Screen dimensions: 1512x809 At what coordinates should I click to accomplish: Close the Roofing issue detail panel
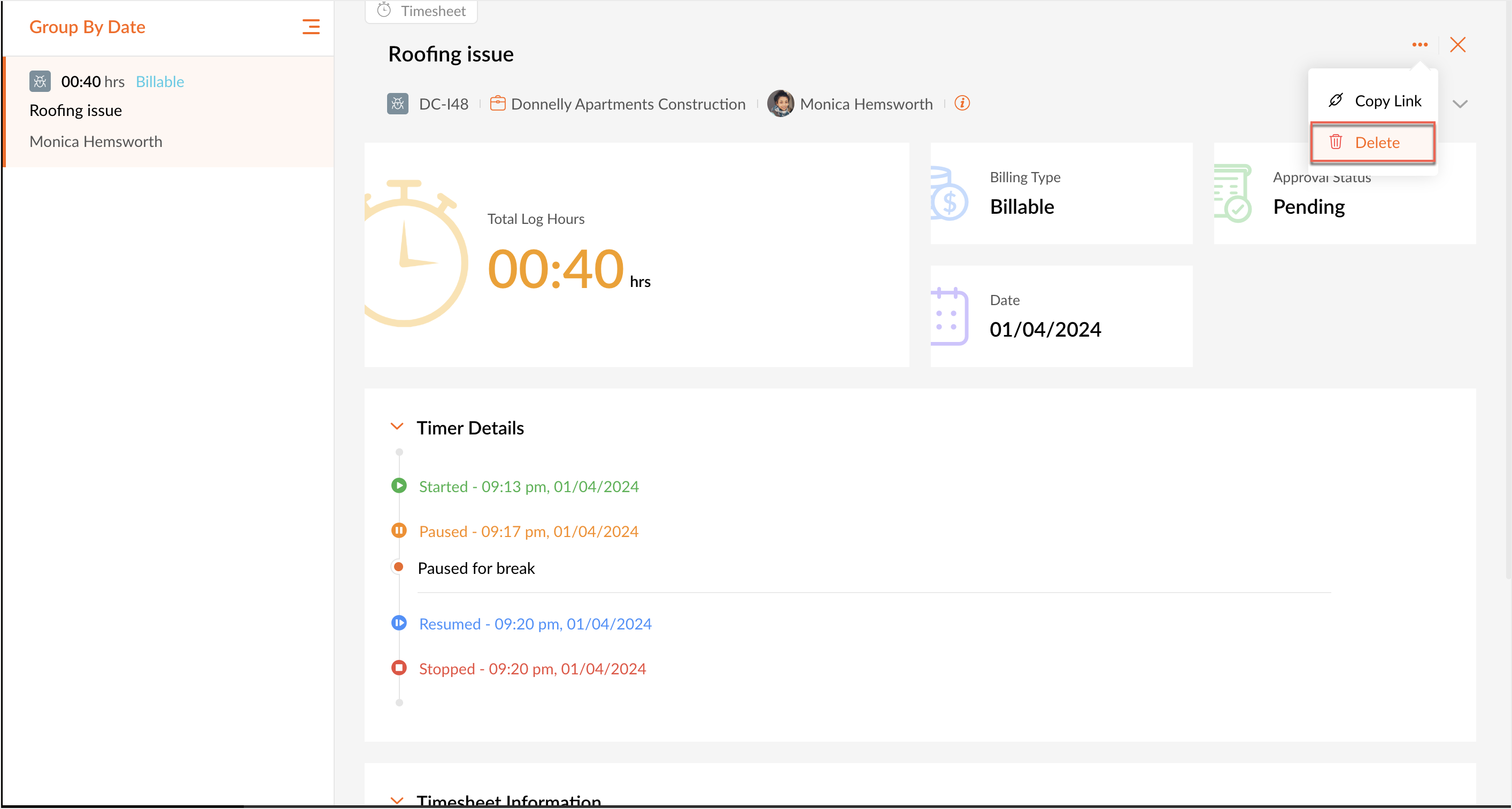coord(1457,44)
